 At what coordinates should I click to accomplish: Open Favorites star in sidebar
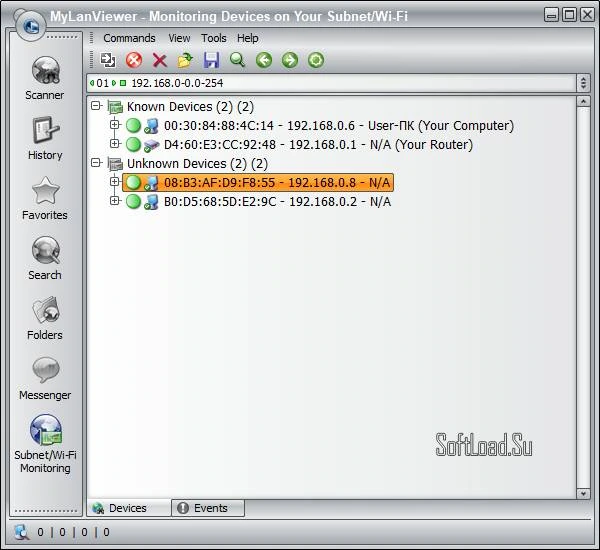tap(45, 198)
